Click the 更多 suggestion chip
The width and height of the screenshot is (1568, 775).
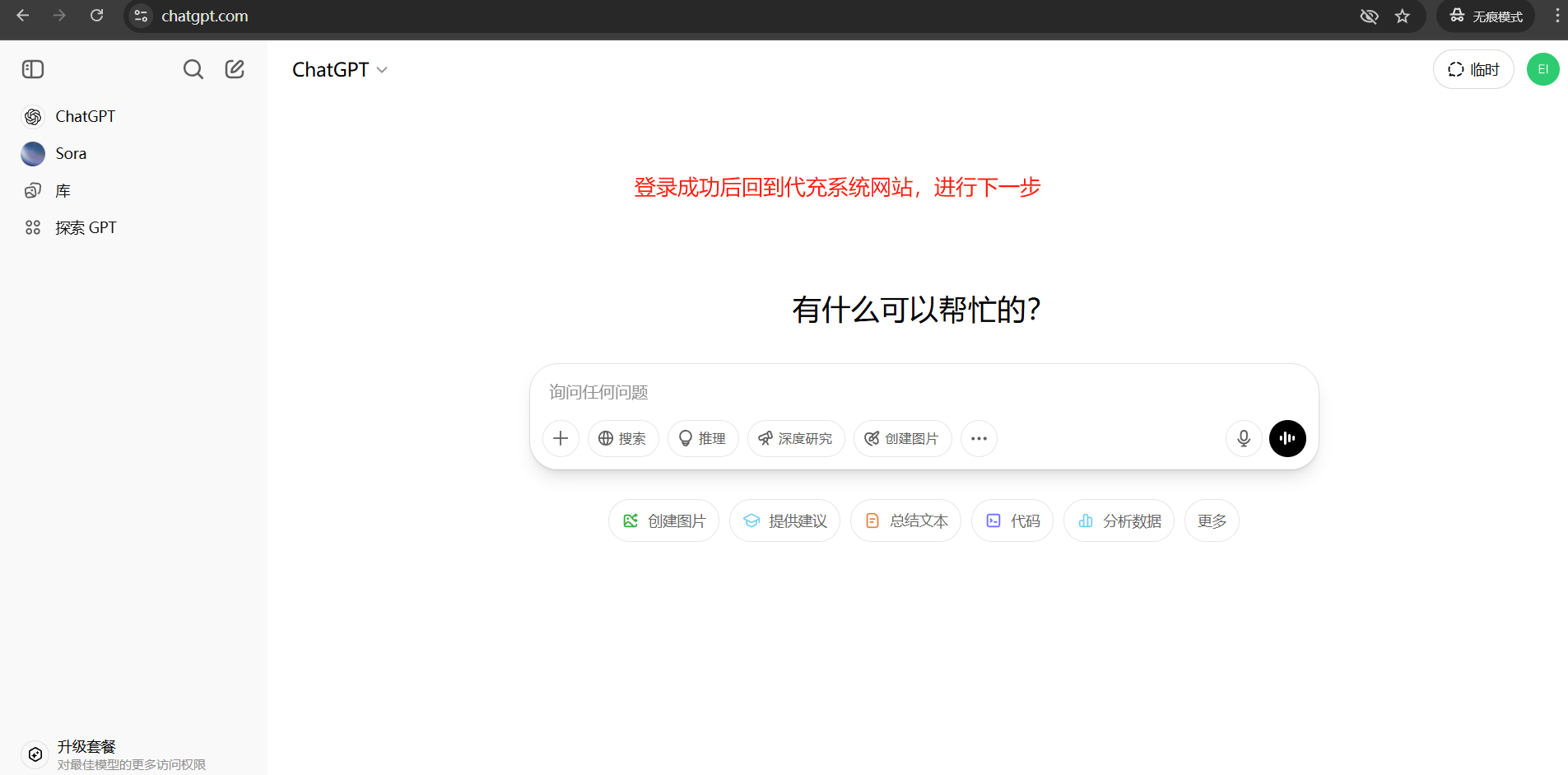1212,521
